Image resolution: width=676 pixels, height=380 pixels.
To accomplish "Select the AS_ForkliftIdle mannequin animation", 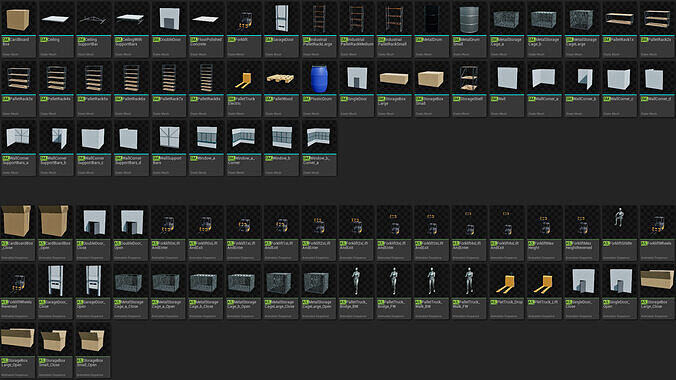I will click(619, 233).
